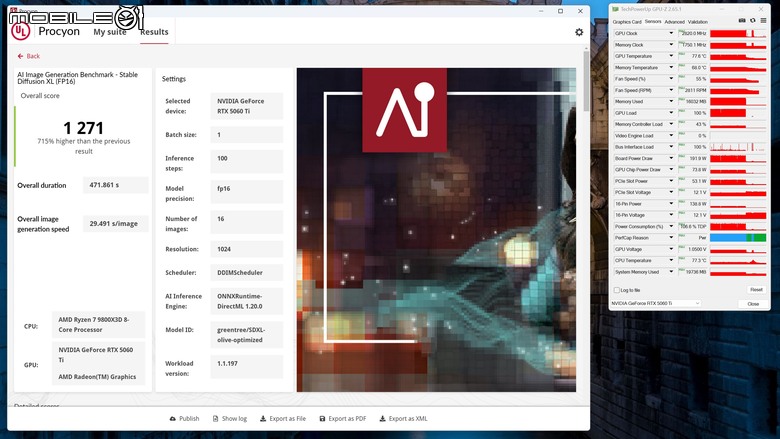This screenshot has height=439, width=780.
Task: Expand GPU Temperature sensor dropdown
Action: (671, 56)
